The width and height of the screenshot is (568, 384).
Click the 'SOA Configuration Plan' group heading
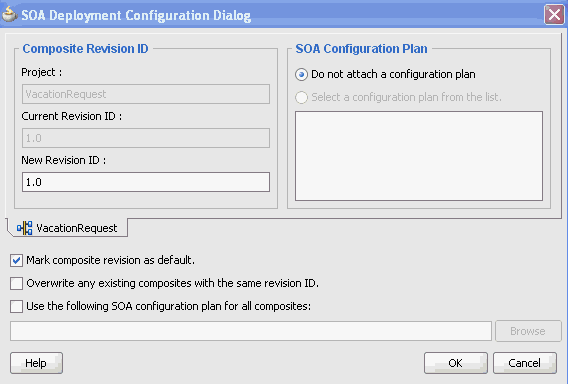[361, 49]
